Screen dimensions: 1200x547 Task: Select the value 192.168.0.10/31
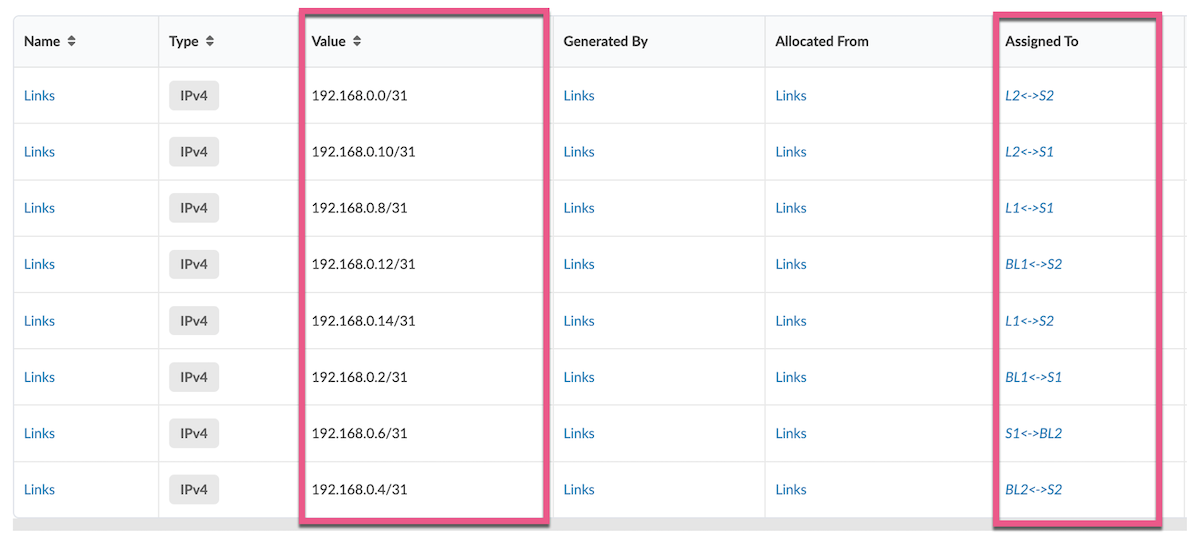tap(363, 152)
